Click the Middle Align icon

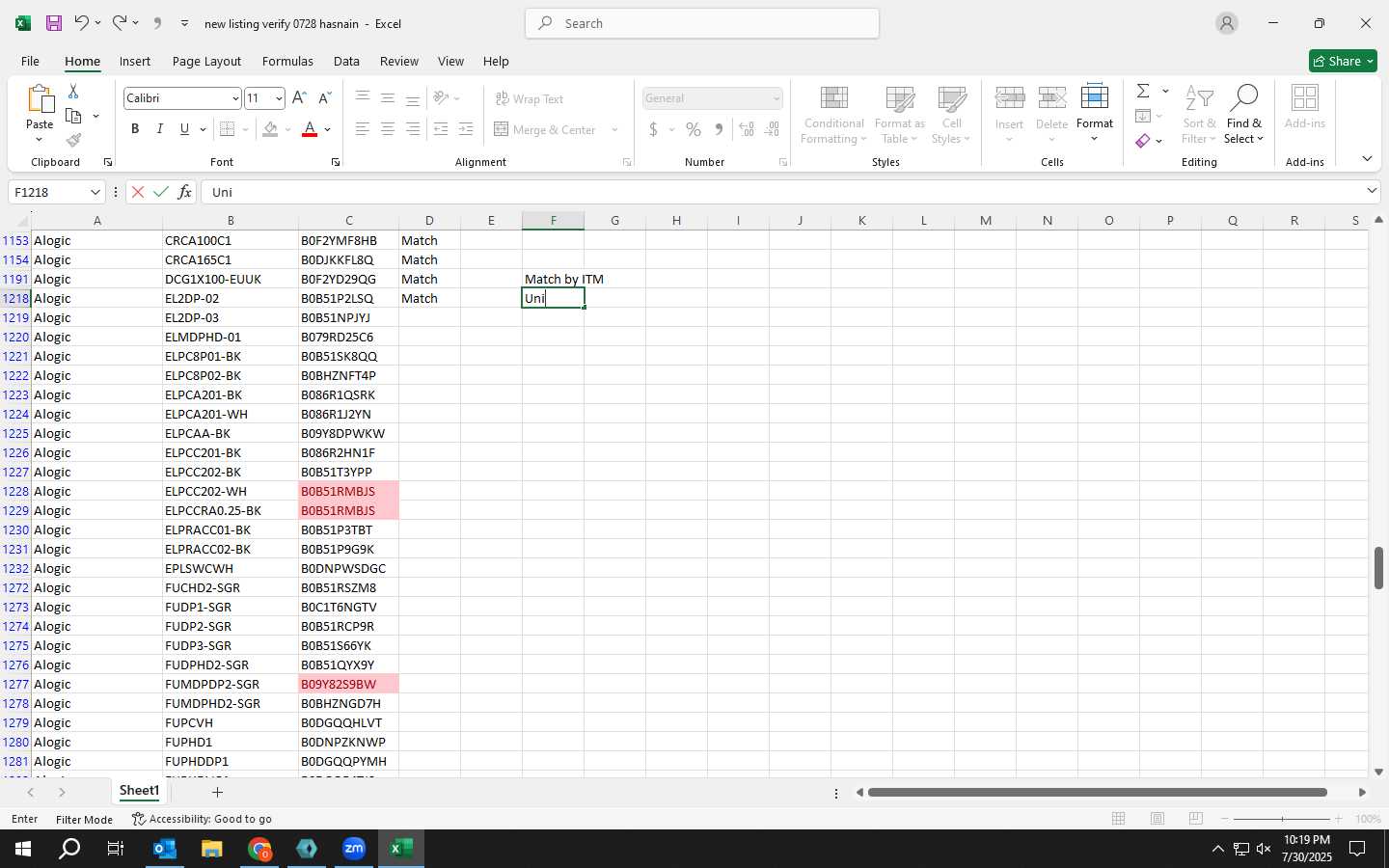pos(387,98)
